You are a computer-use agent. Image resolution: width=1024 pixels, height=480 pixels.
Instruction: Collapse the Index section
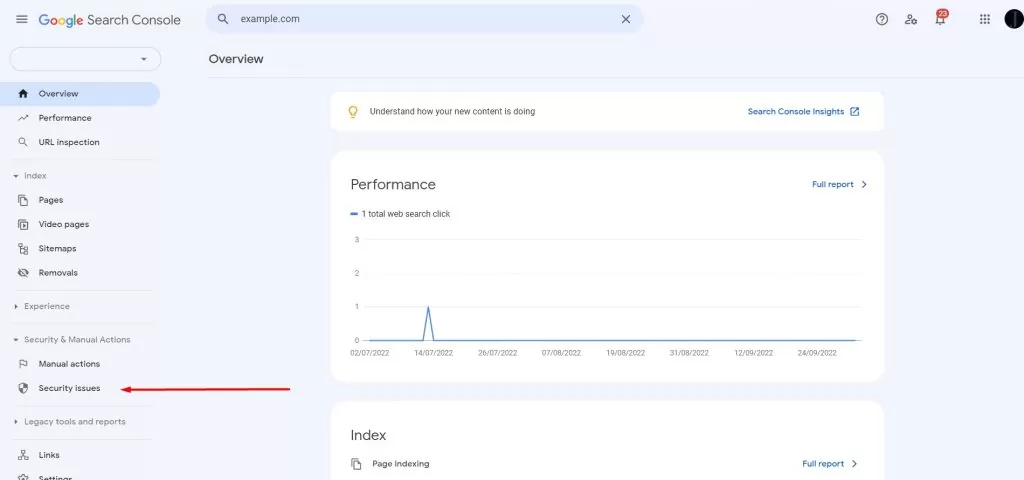click(x=30, y=176)
